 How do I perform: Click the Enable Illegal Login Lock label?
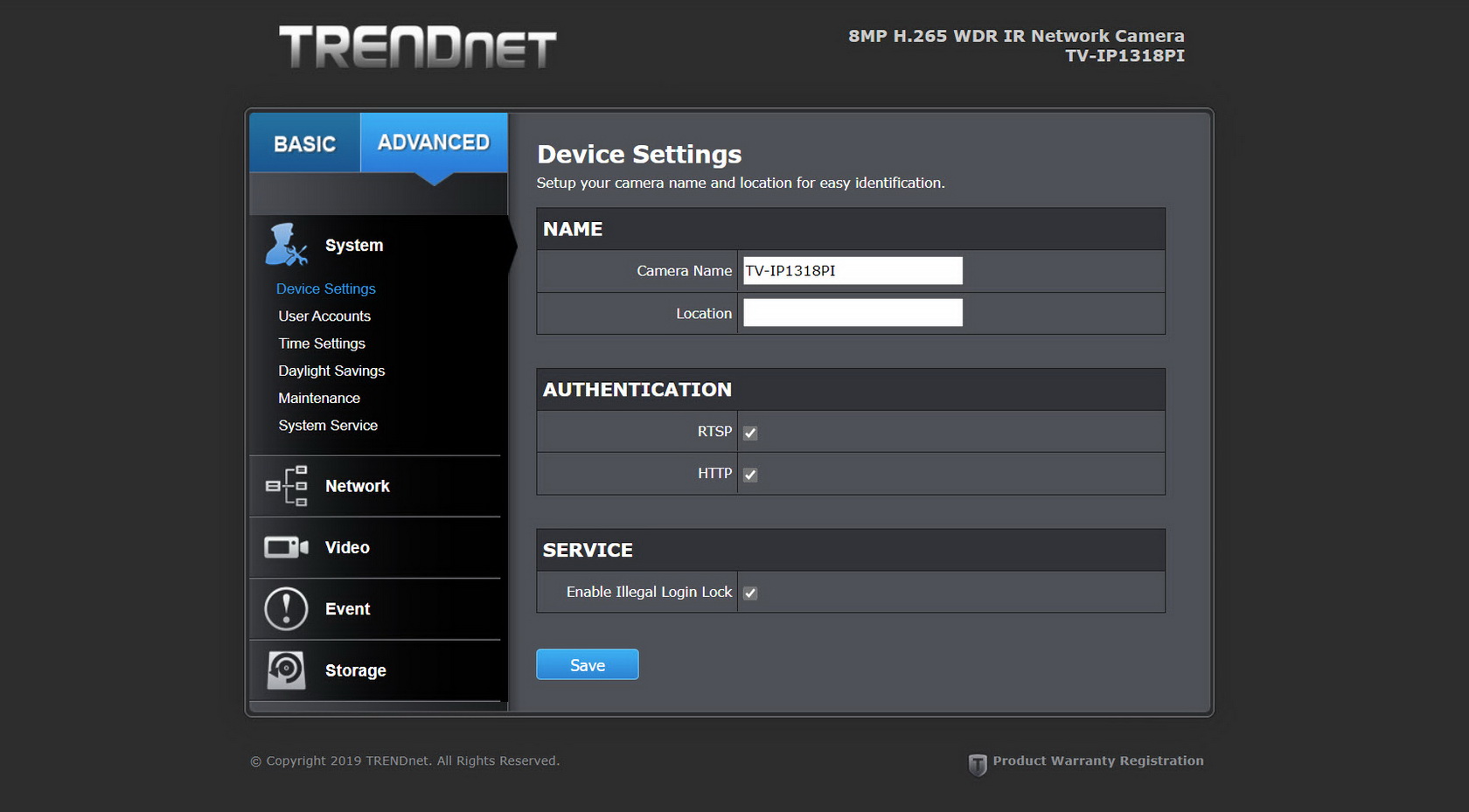click(x=649, y=592)
